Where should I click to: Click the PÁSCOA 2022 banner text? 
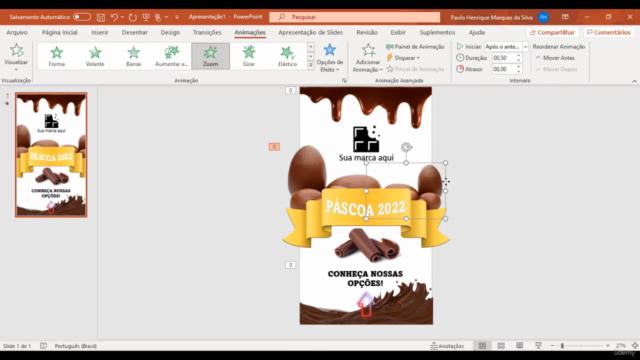[x=366, y=208]
